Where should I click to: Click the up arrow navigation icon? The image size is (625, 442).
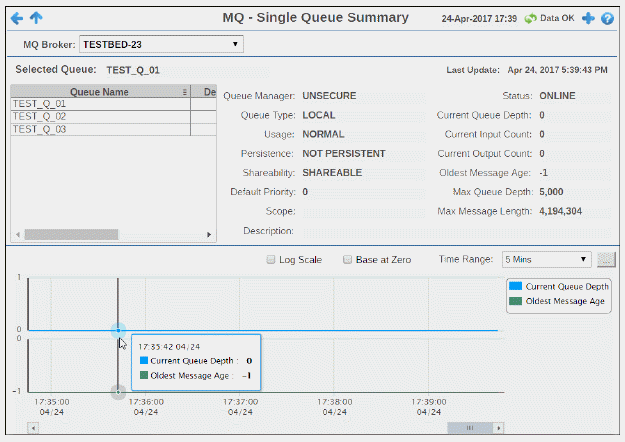[x=36, y=18]
